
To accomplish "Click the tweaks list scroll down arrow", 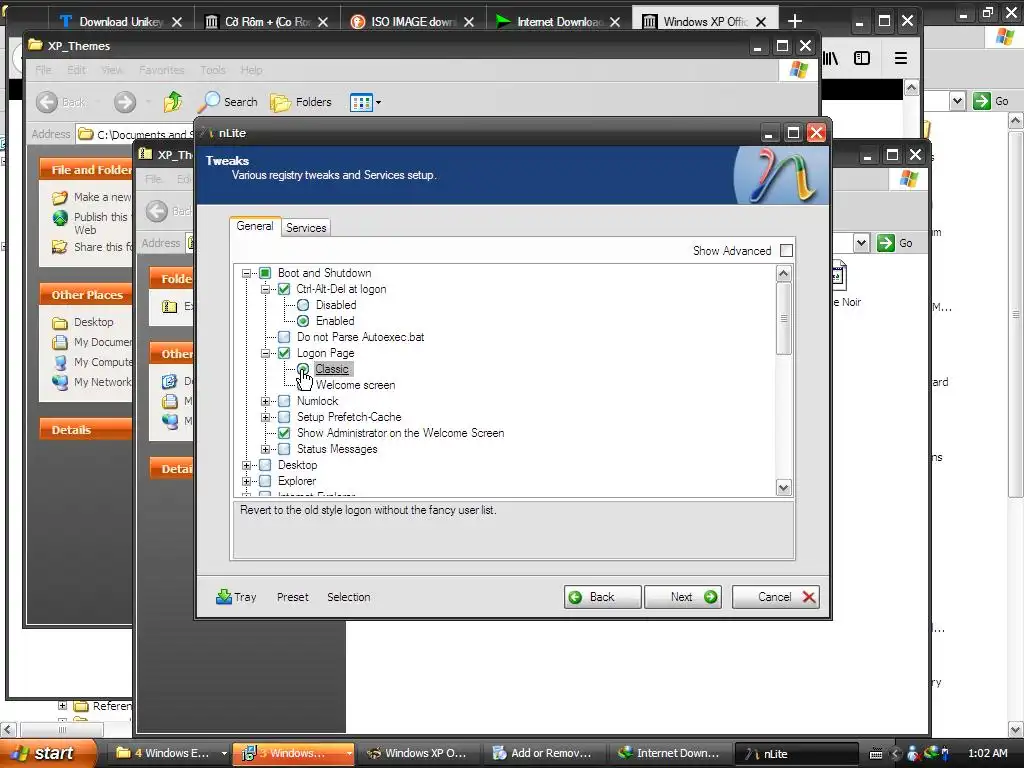I will click(784, 488).
